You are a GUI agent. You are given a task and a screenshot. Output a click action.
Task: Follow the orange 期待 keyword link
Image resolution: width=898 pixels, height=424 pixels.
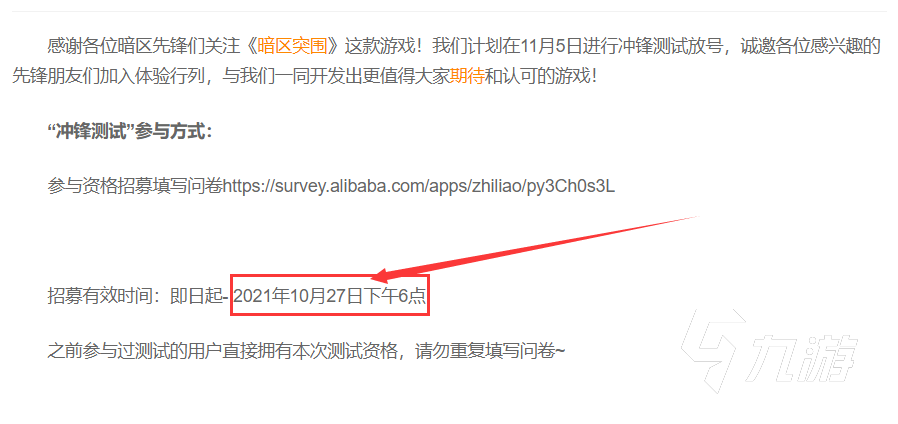point(467,76)
